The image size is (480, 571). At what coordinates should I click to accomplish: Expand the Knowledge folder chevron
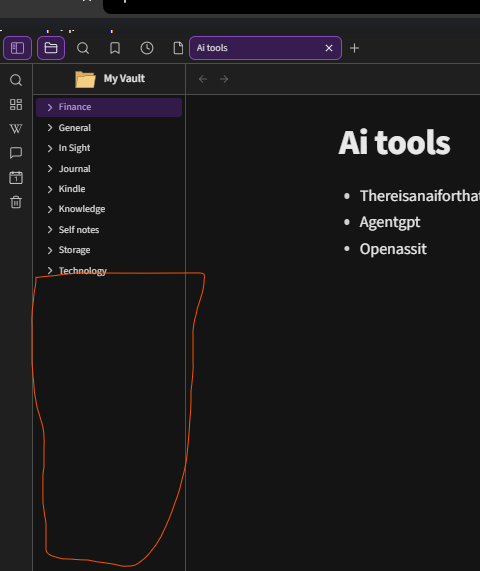point(50,209)
